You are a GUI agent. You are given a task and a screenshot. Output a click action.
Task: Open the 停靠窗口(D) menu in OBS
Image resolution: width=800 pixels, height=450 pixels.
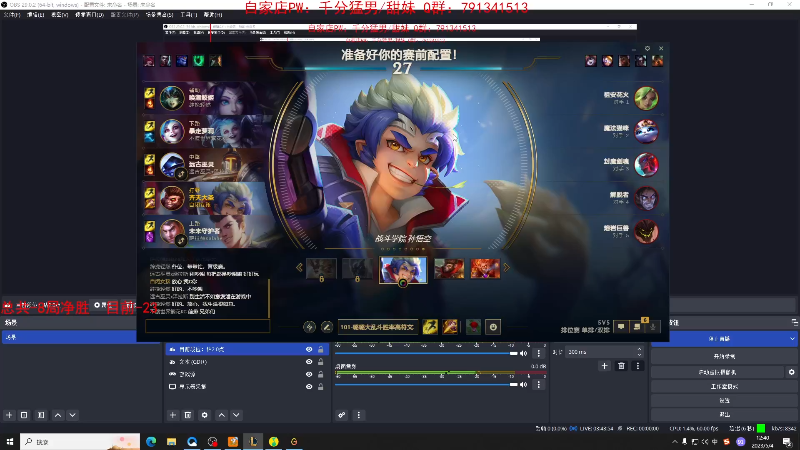89,15
